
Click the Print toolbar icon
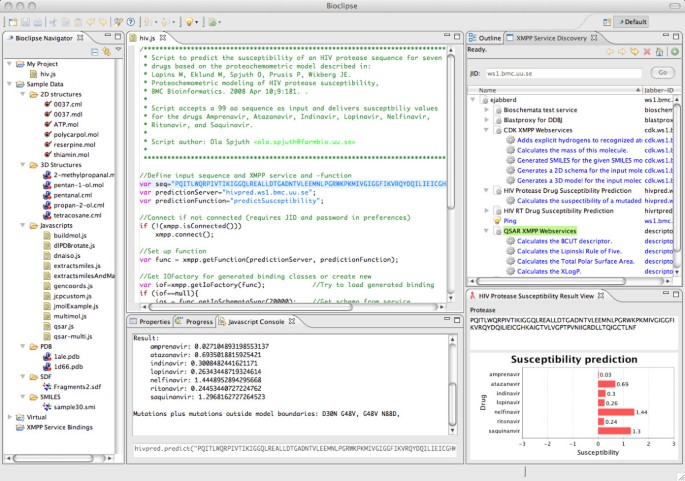(x=38, y=22)
